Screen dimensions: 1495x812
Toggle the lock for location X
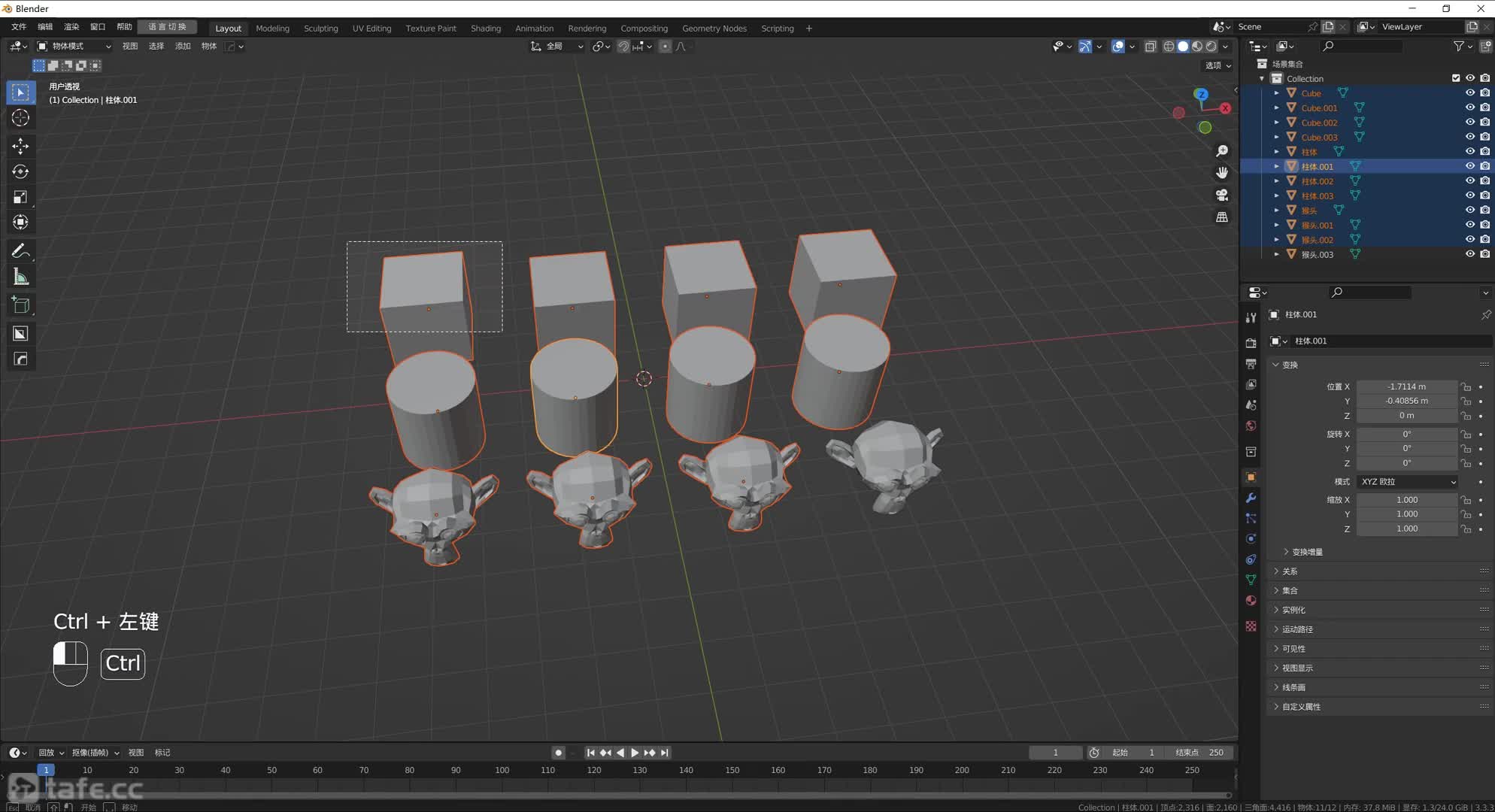(x=1466, y=386)
